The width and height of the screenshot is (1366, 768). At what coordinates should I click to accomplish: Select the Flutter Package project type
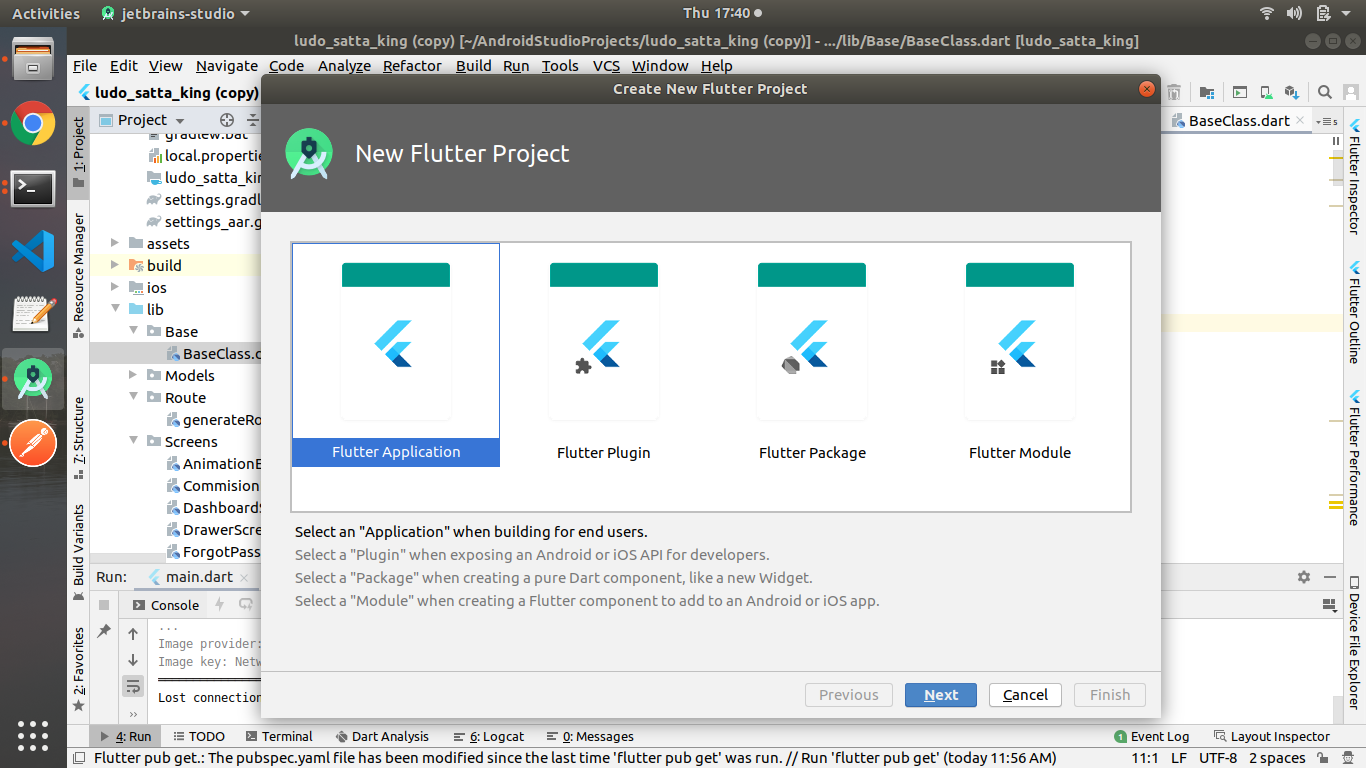pyautogui.click(x=812, y=354)
